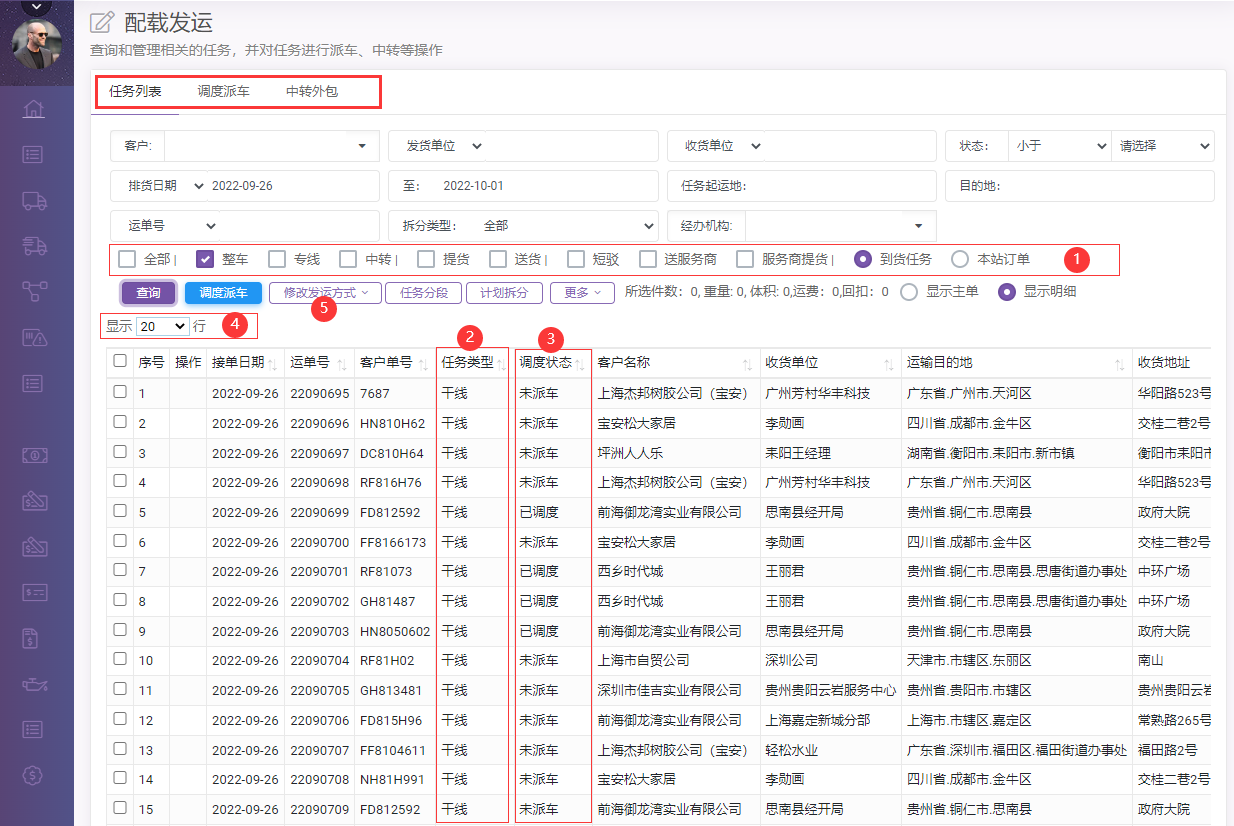The image size is (1234, 826).
Task: Switch to the 中转外包 tab
Action: click(x=312, y=92)
